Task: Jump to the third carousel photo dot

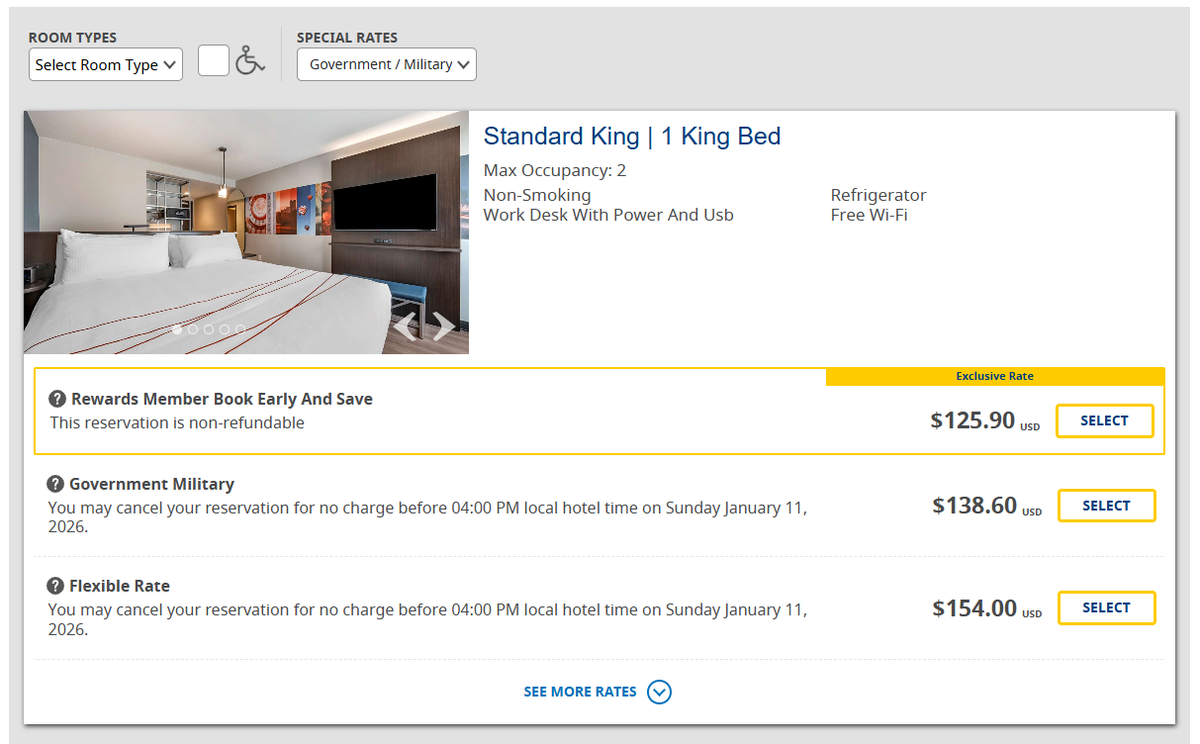Action: (209, 329)
